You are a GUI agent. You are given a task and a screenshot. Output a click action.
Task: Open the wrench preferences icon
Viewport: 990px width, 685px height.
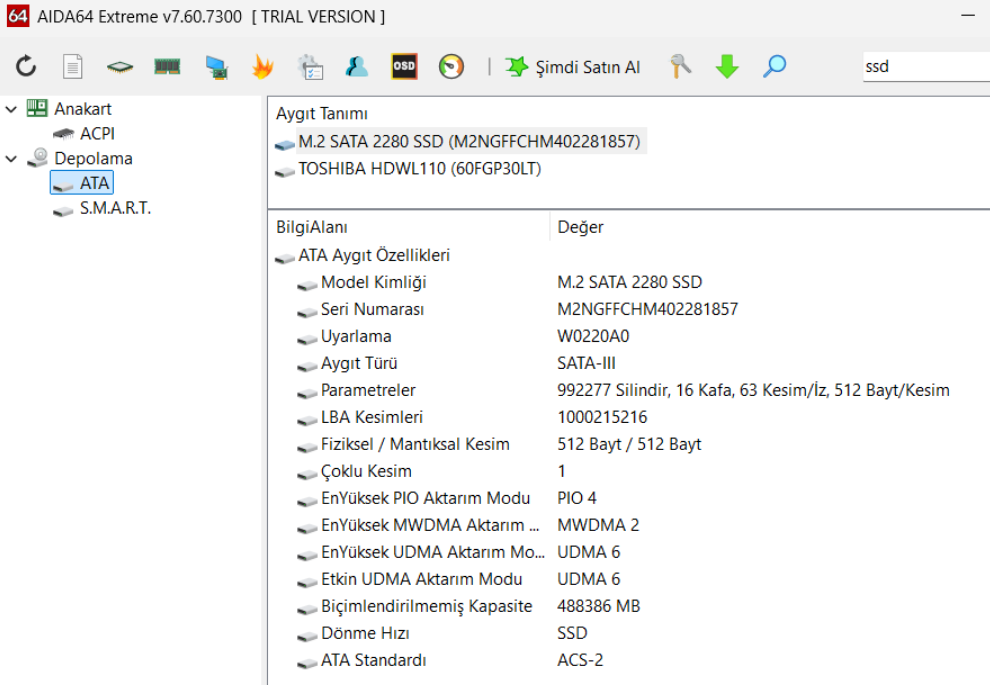[680, 66]
